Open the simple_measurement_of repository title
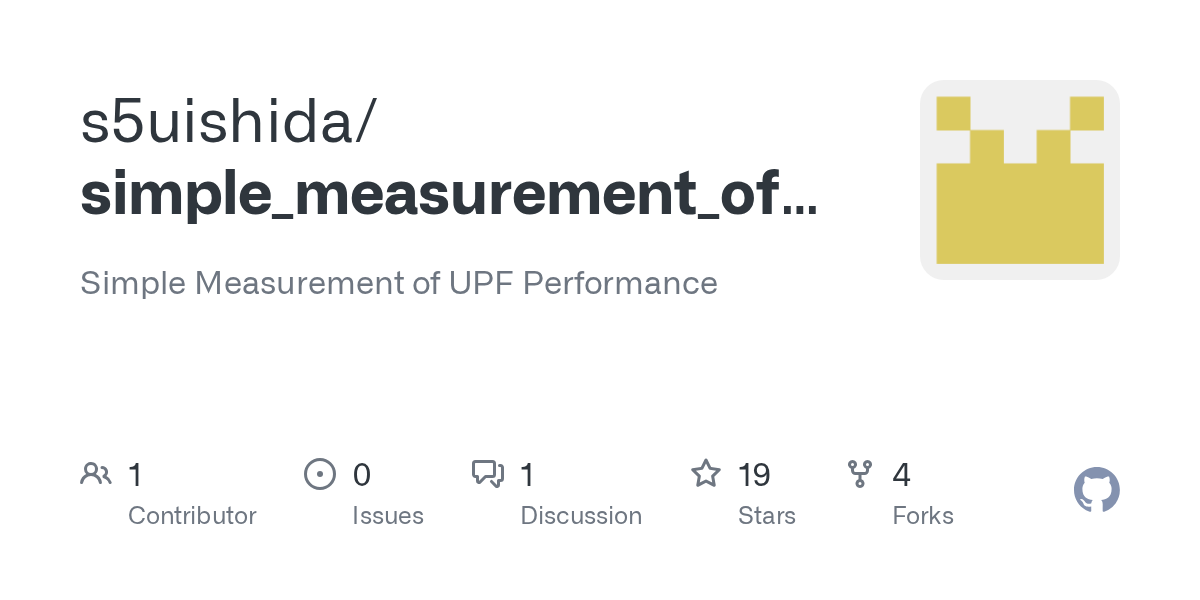 coord(448,194)
